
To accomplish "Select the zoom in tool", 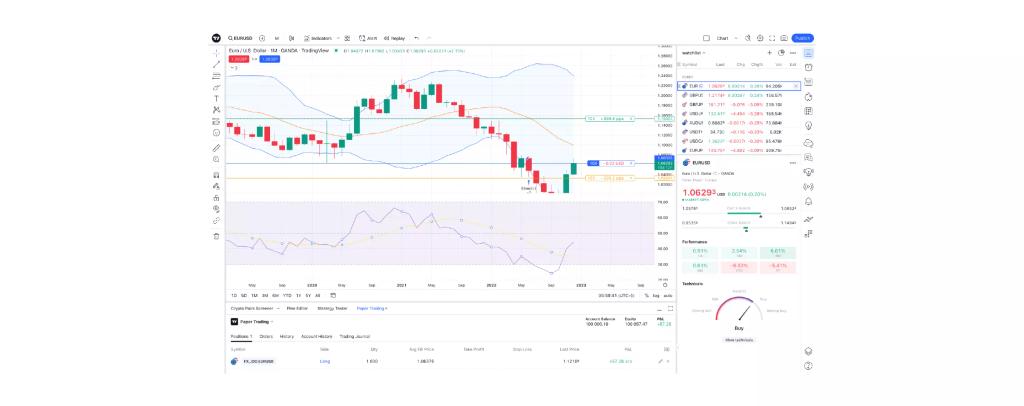I will click(x=216, y=159).
